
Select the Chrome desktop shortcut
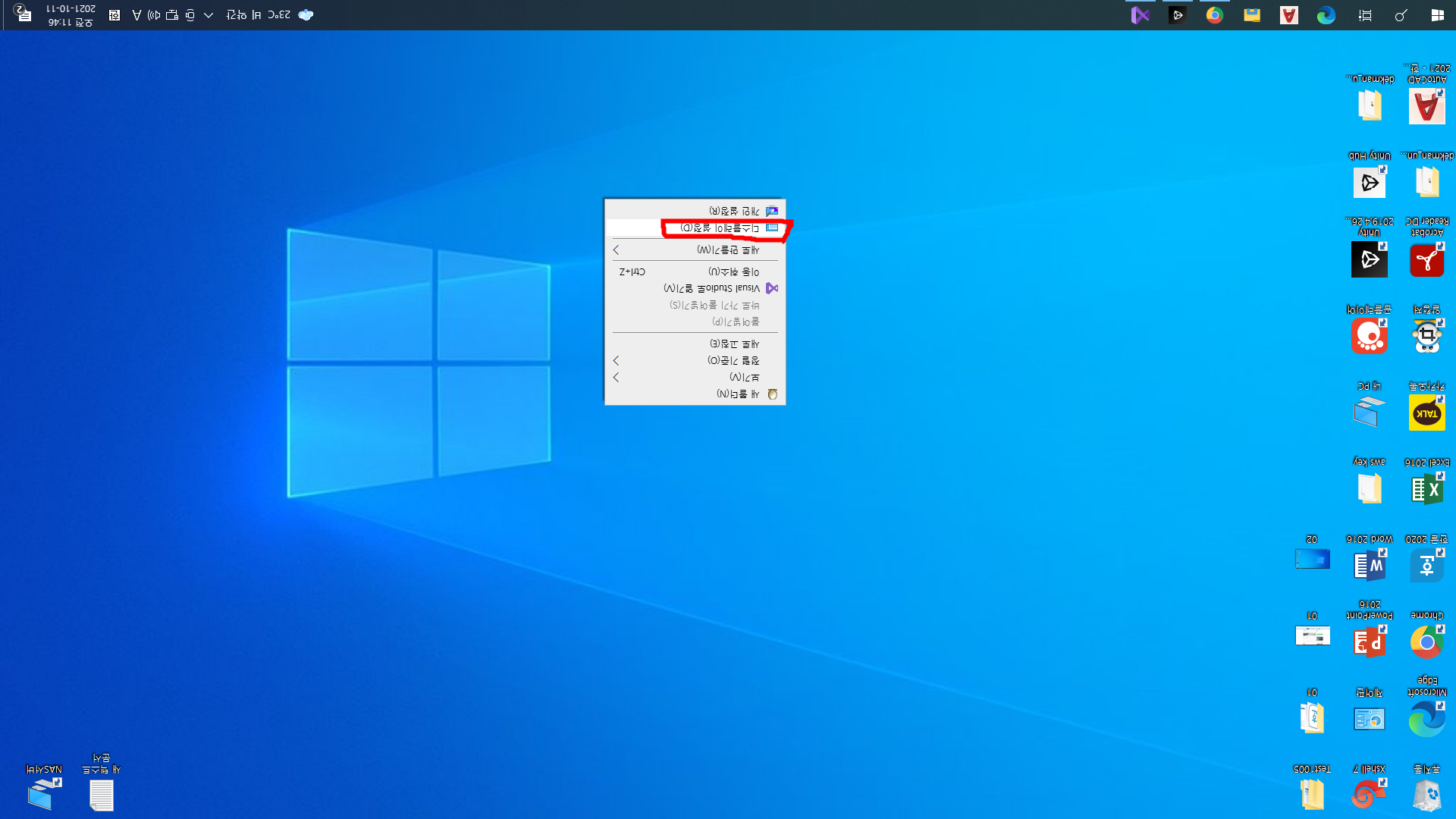(x=1426, y=635)
